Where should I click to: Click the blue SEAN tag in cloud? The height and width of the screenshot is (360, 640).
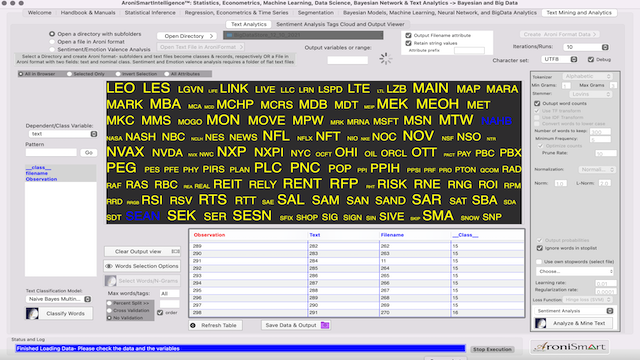point(142,216)
